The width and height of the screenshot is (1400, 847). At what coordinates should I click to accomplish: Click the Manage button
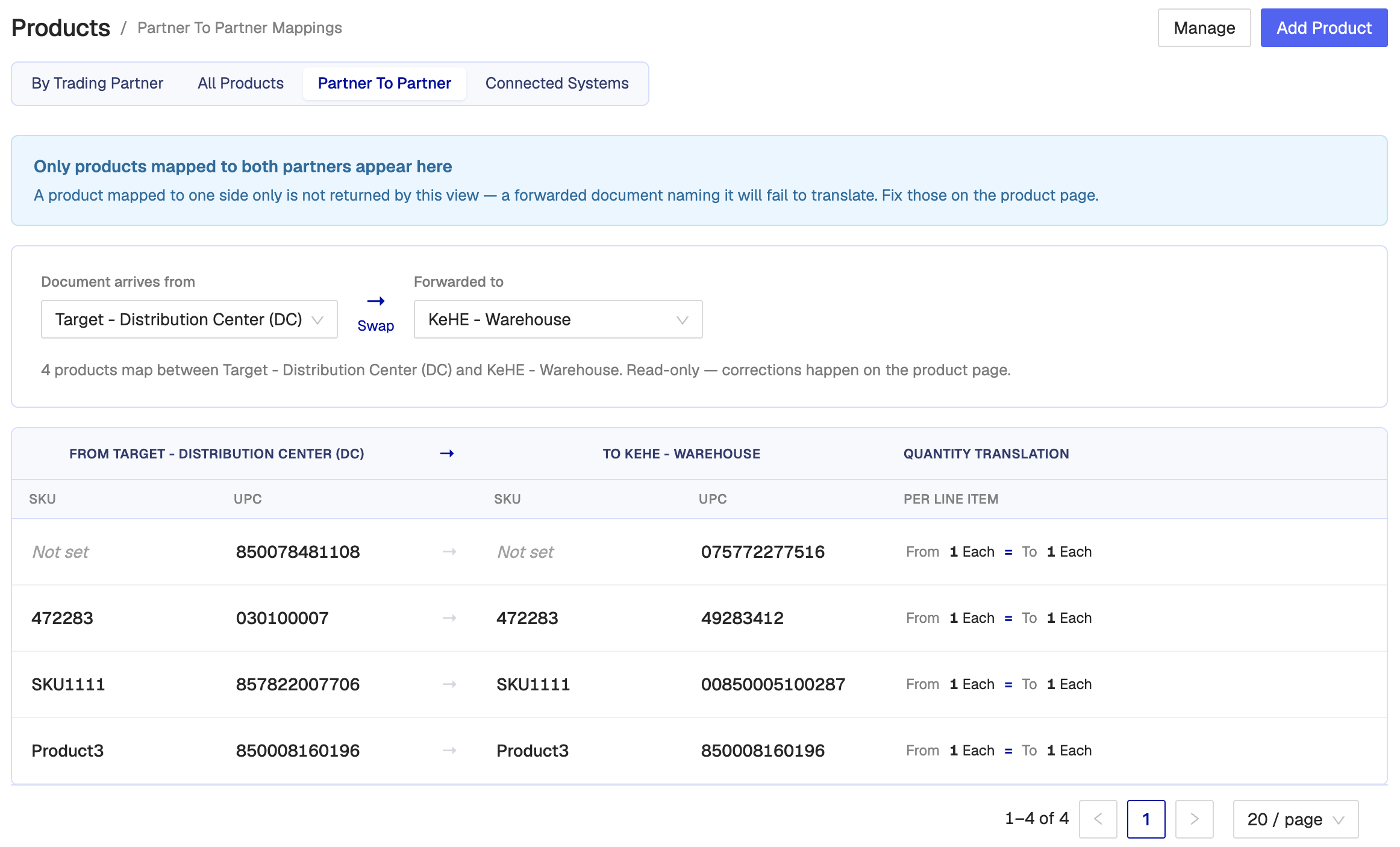coord(1204,28)
